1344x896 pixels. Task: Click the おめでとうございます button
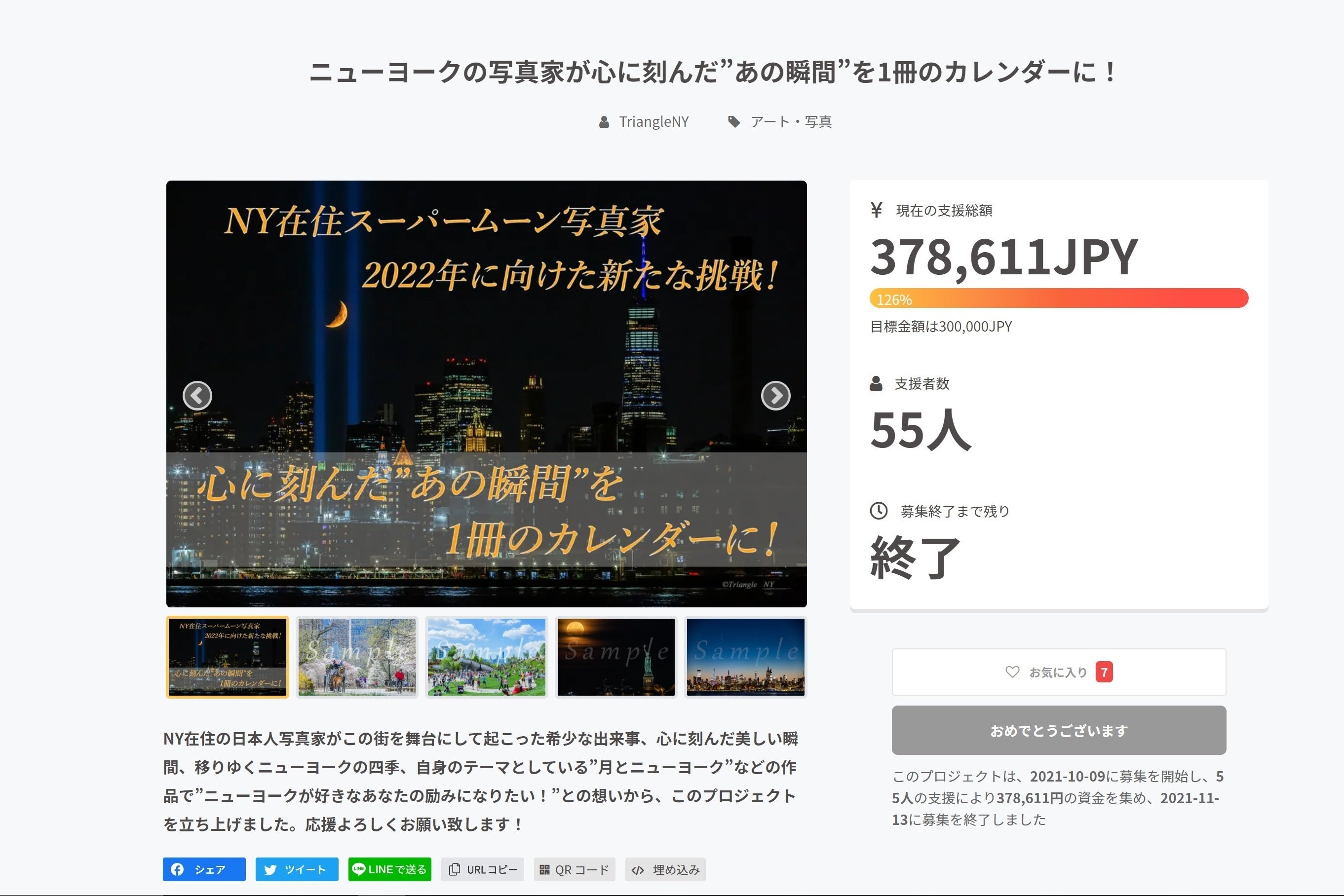[x=1058, y=730]
